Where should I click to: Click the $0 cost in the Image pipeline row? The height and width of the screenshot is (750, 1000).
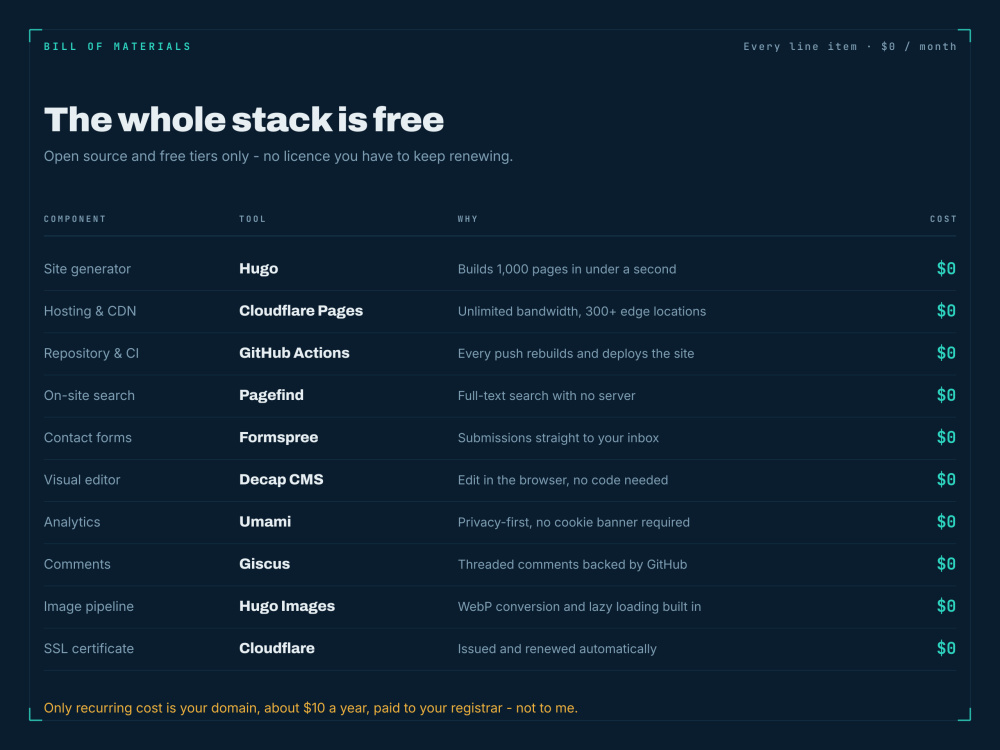pos(946,605)
